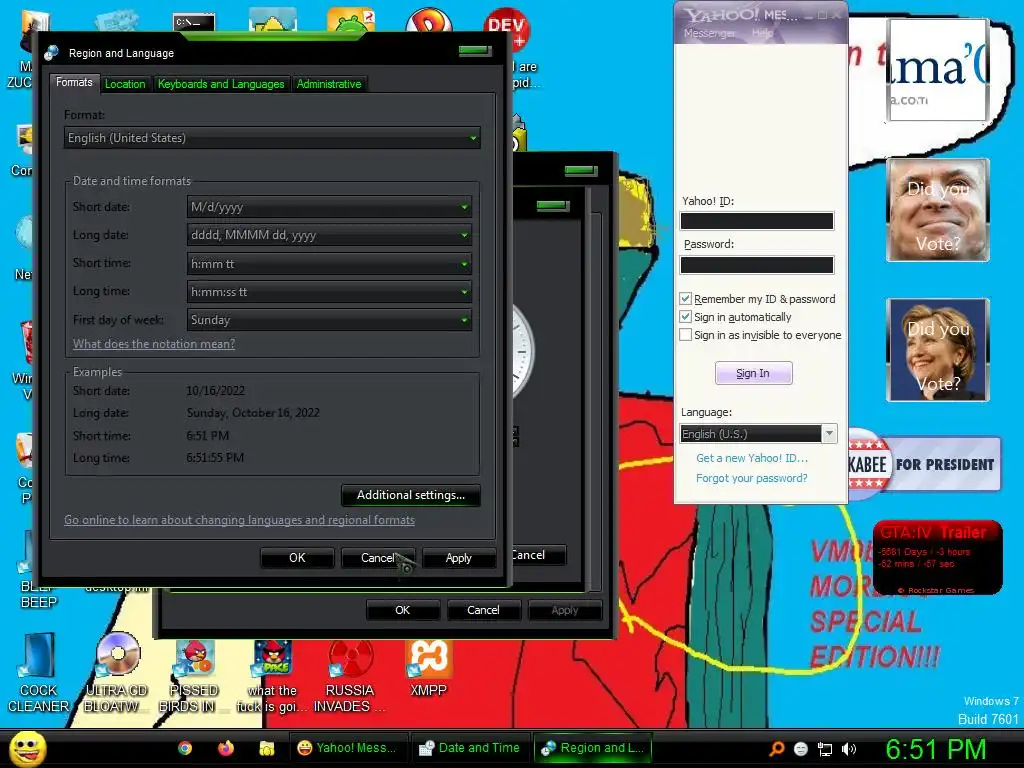Click Apply in Region and Language dialog
Screen dimensions: 1024x768
click(x=458, y=558)
